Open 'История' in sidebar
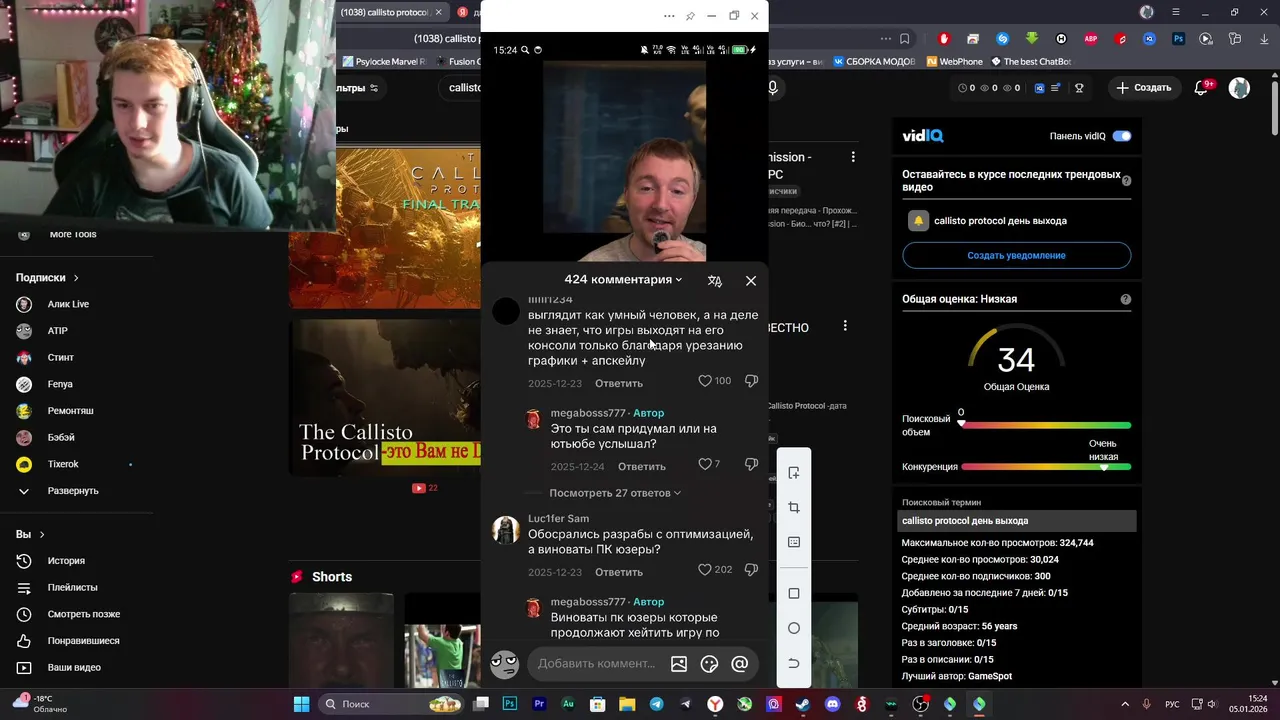Image resolution: width=1280 pixels, height=720 pixels. [x=66, y=561]
